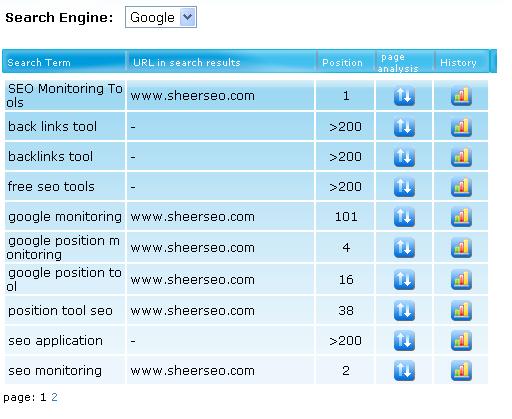Open history chart for SEO Monitoring Tools
Image resolution: width=512 pixels, height=419 pixels.
click(x=461, y=96)
